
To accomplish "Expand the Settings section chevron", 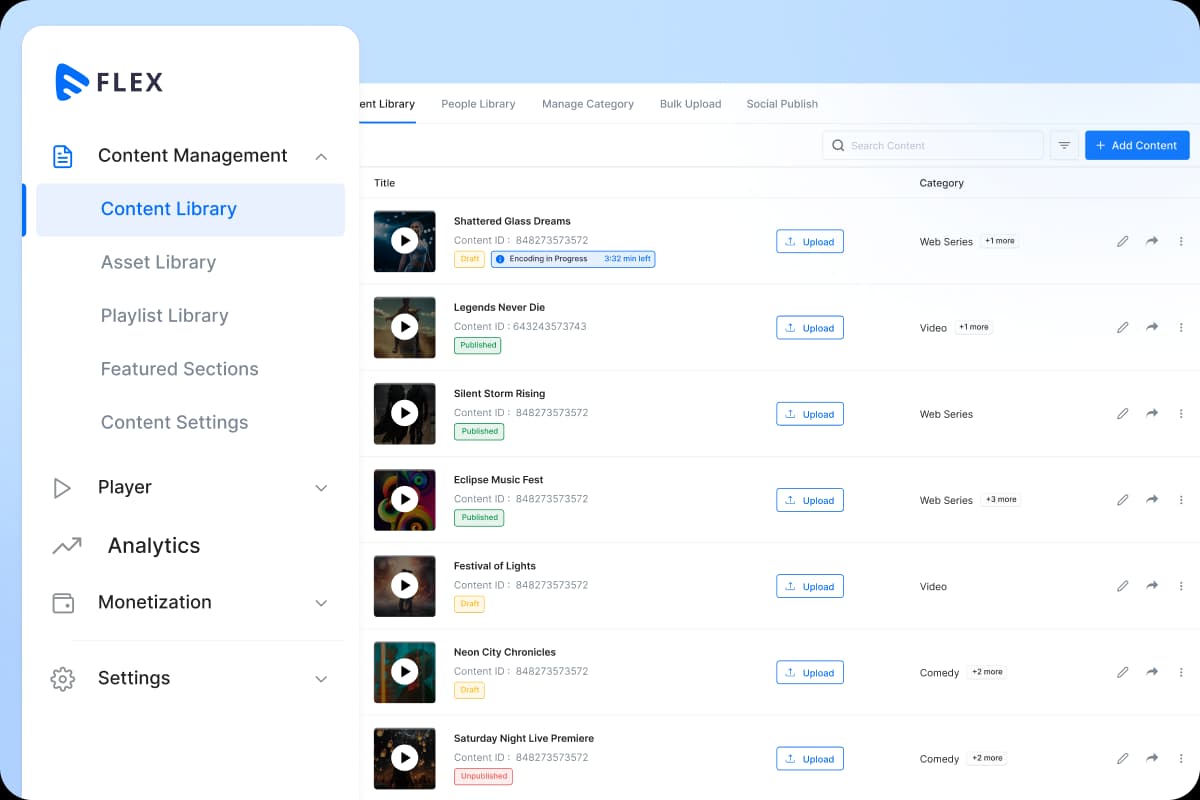I will coord(321,679).
